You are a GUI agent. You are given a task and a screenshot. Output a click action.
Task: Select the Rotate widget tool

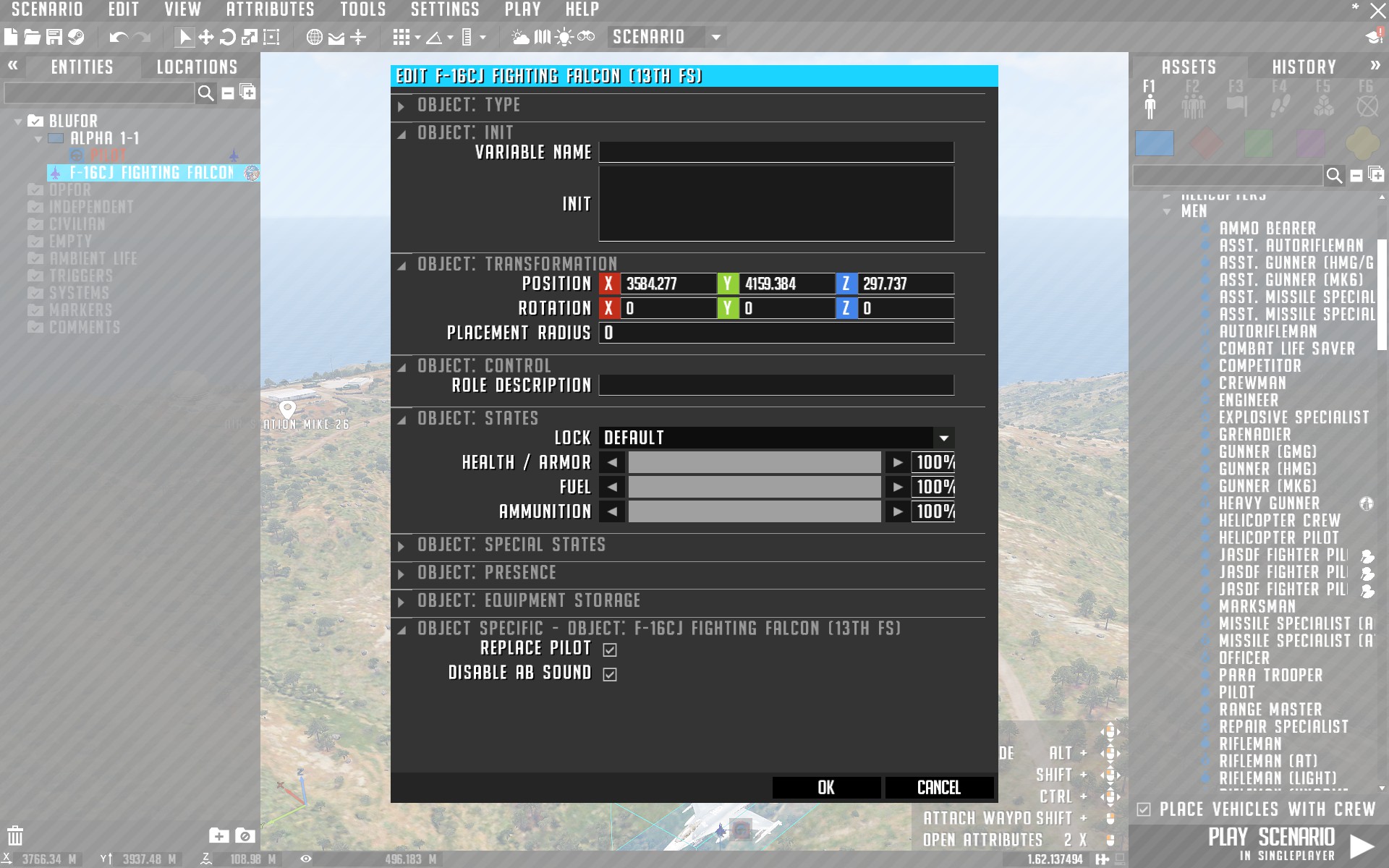[x=228, y=37]
